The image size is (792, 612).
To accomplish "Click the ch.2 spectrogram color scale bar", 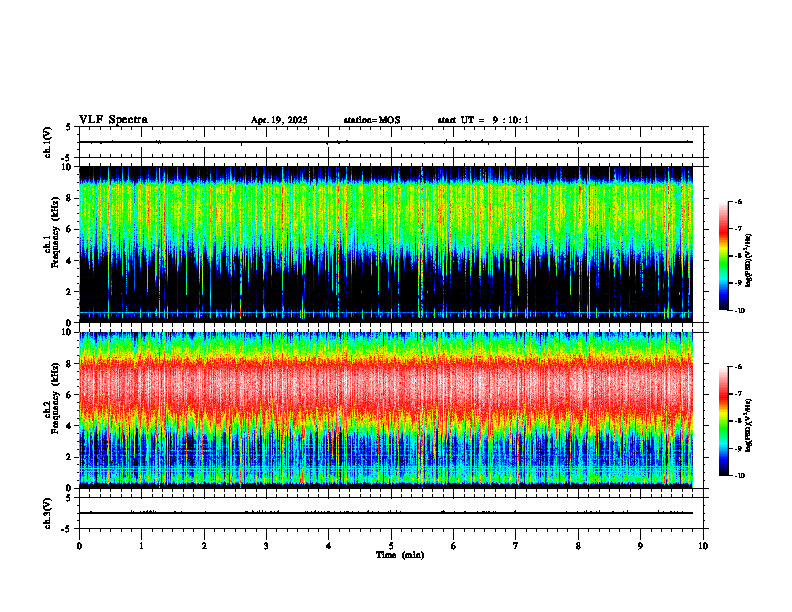I will (724, 421).
